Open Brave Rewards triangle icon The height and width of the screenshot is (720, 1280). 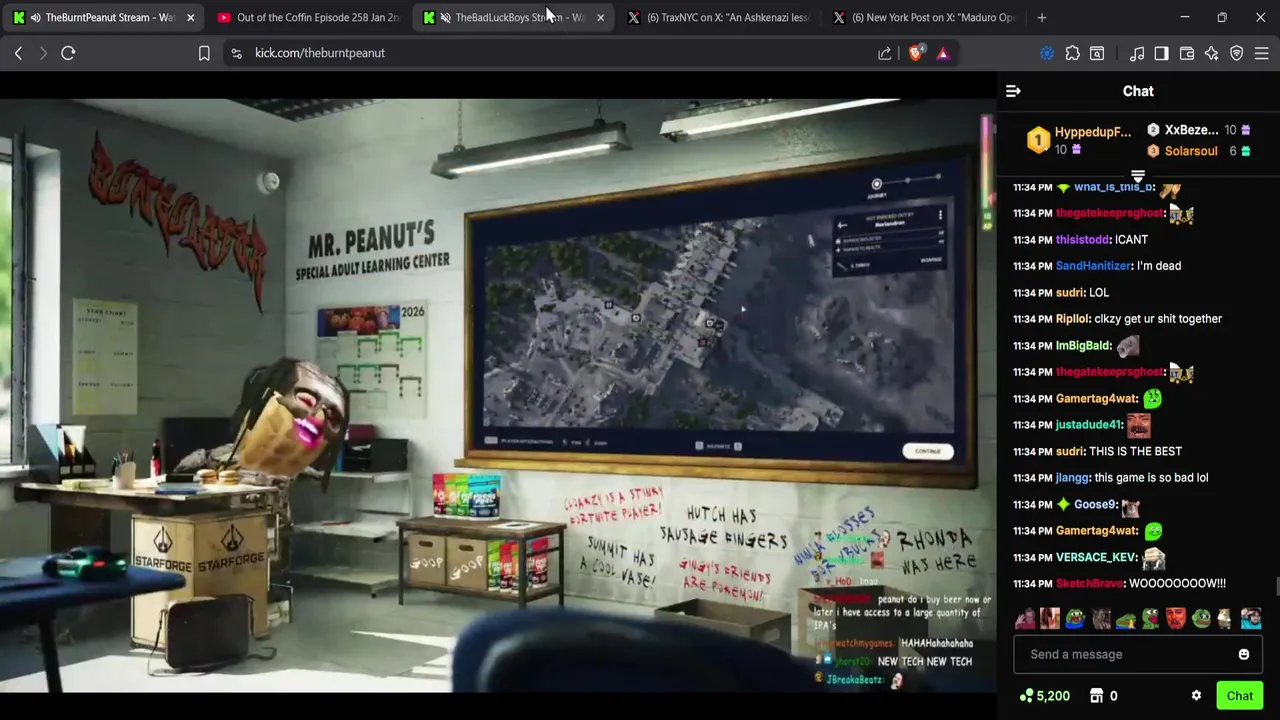942,53
